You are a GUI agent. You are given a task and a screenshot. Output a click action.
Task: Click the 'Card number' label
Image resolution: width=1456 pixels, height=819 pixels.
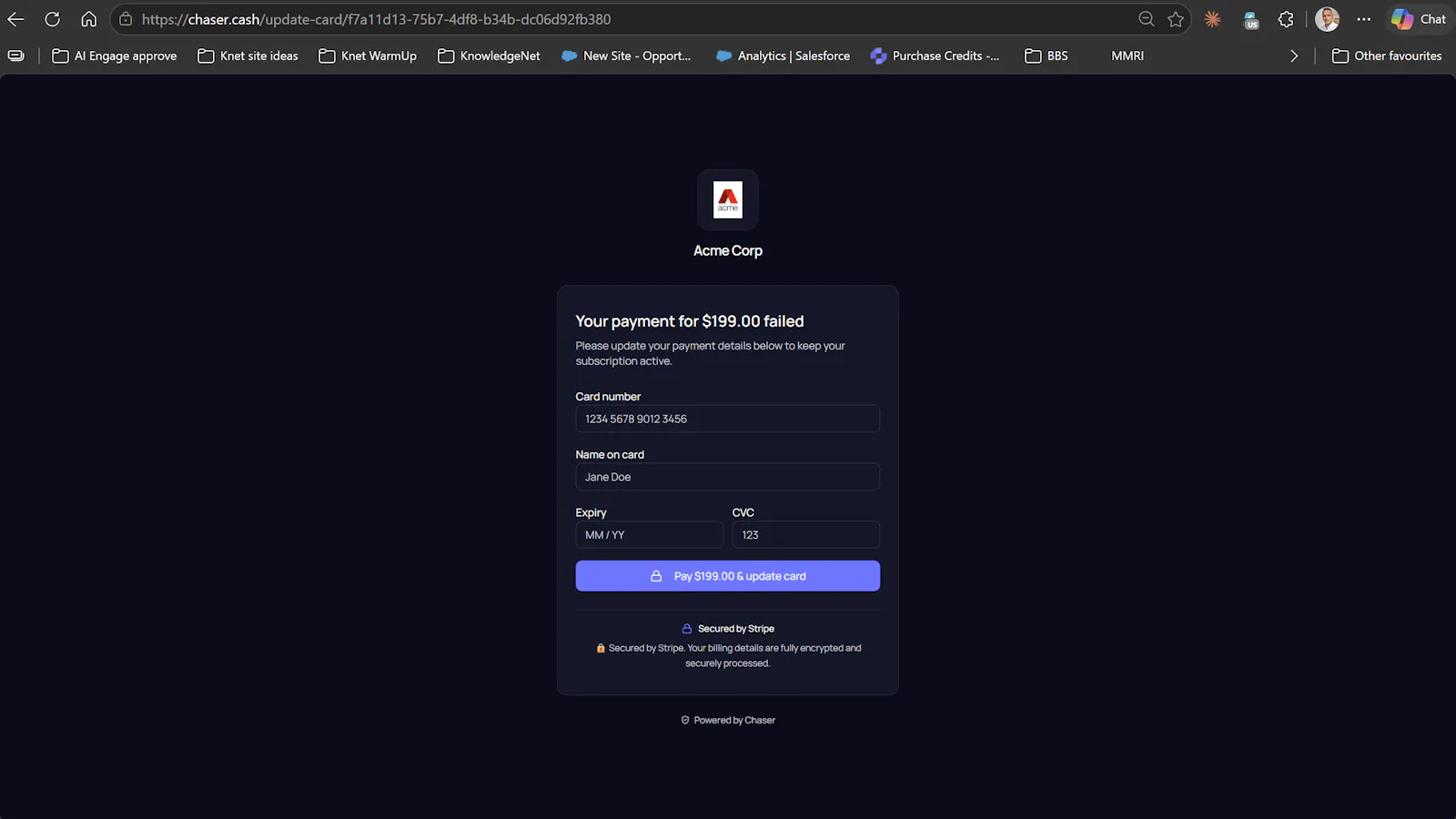pos(608,397)
